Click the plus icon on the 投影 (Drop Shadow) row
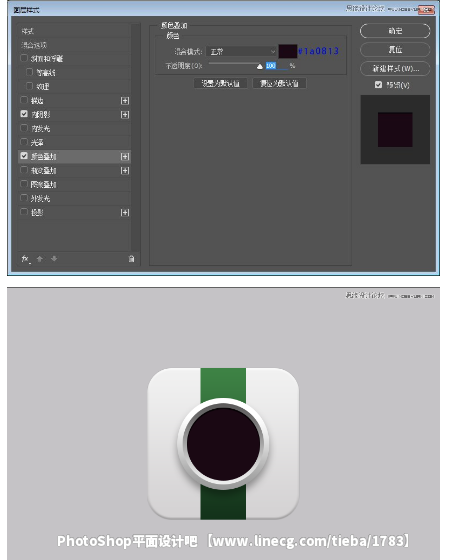Screen dimensions: 465x560 pyautogui.click(x=125, y=212)
